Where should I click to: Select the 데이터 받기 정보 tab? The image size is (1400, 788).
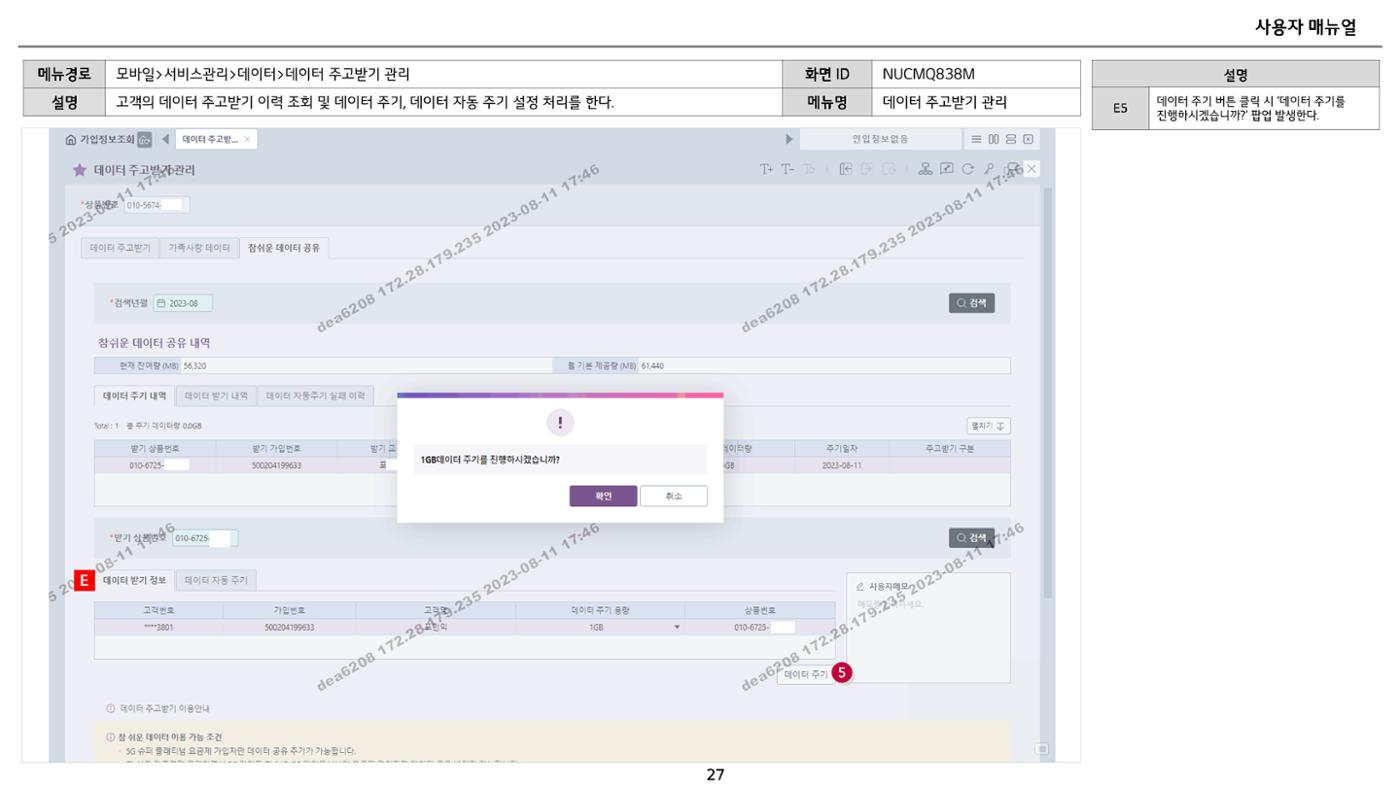[x=135, y=580]
